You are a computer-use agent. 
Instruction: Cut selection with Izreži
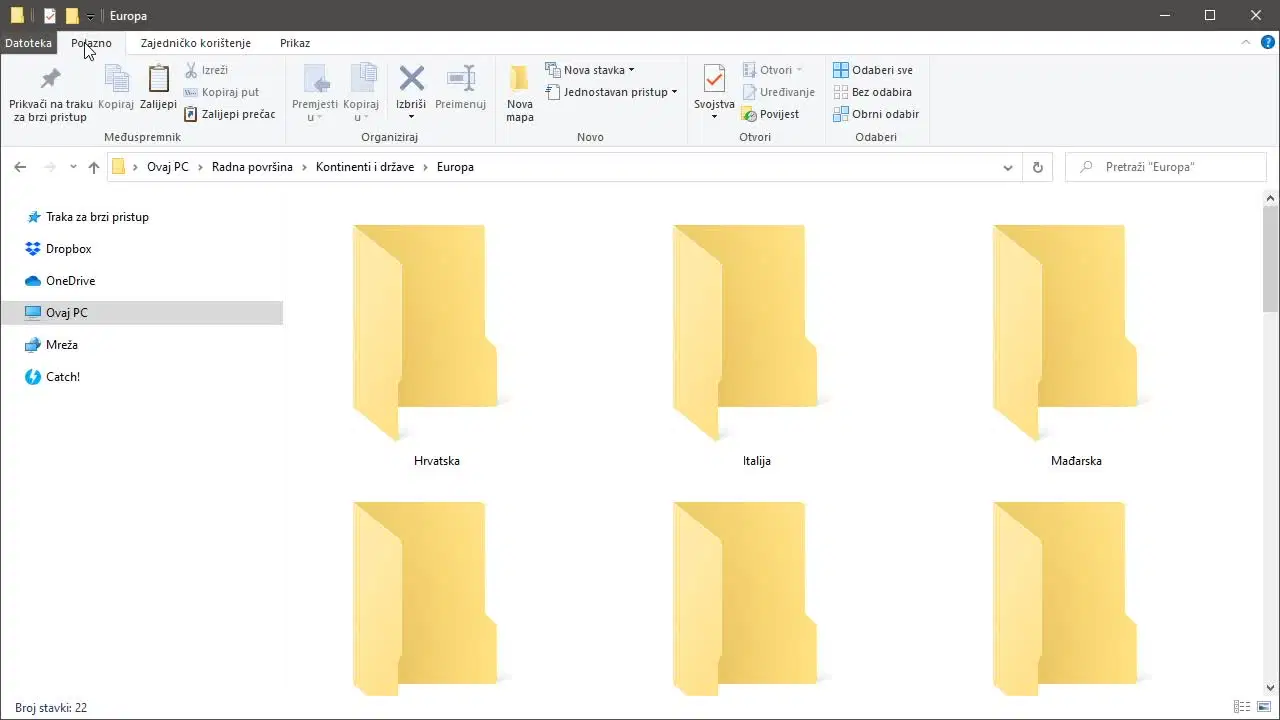coord(206,70)
